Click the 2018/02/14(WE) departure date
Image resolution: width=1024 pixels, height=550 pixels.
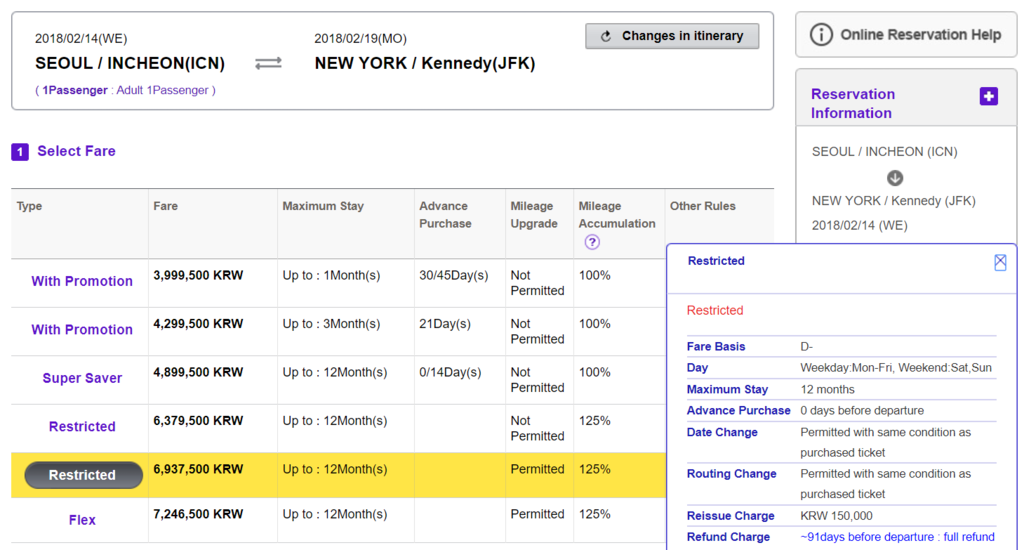pyautogui.click(x=81, y=39)
